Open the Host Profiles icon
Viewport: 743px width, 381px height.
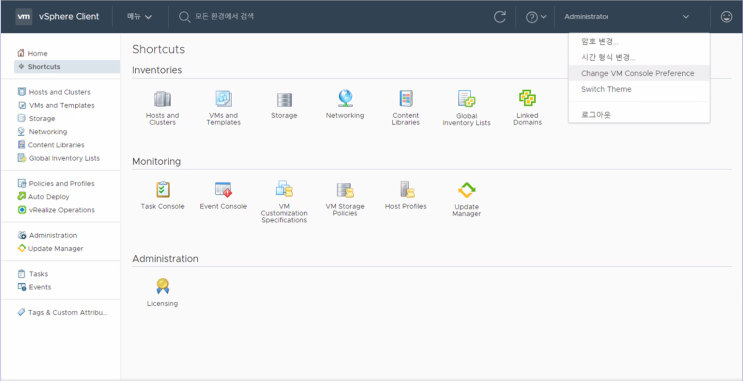(x=406, y=189)
